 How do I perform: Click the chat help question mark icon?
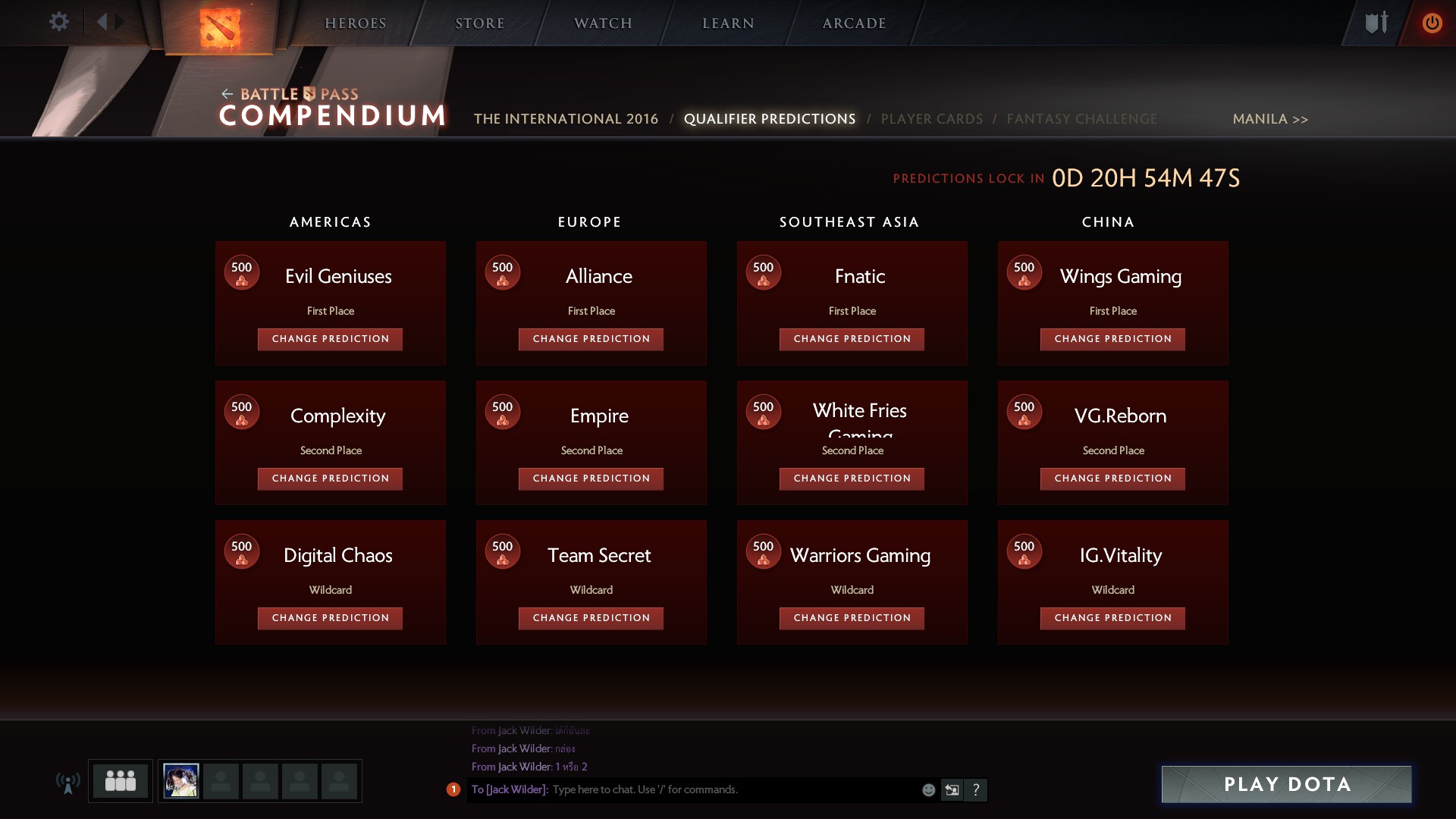[976, 790]
